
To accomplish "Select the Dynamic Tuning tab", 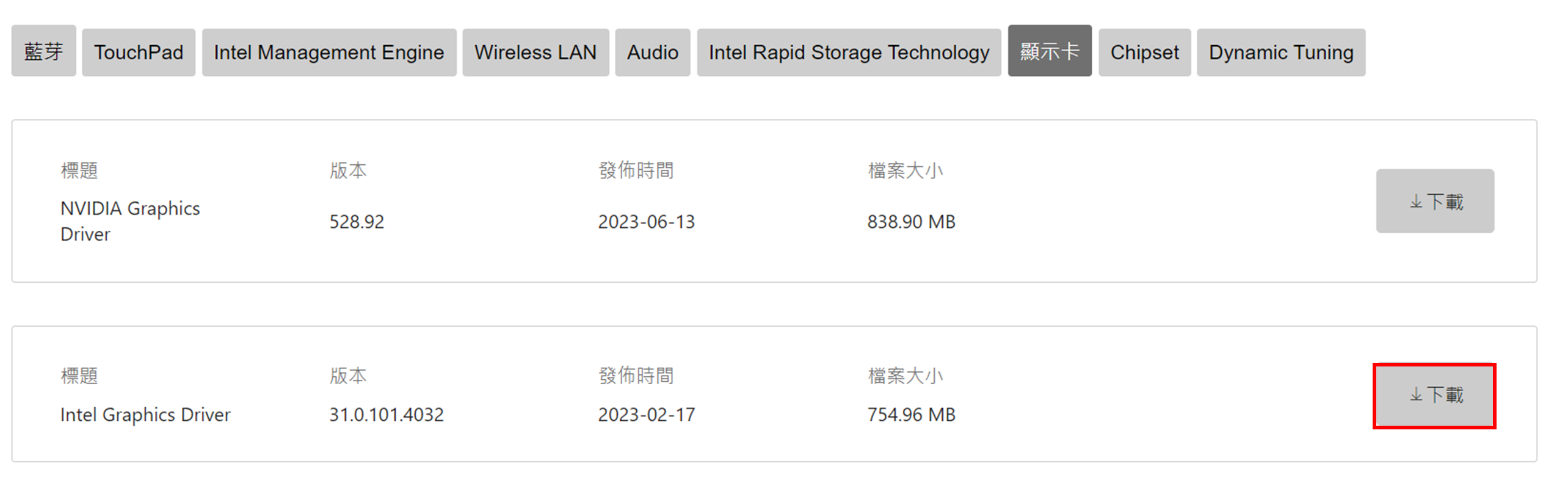I will [x=1280, y=53].
